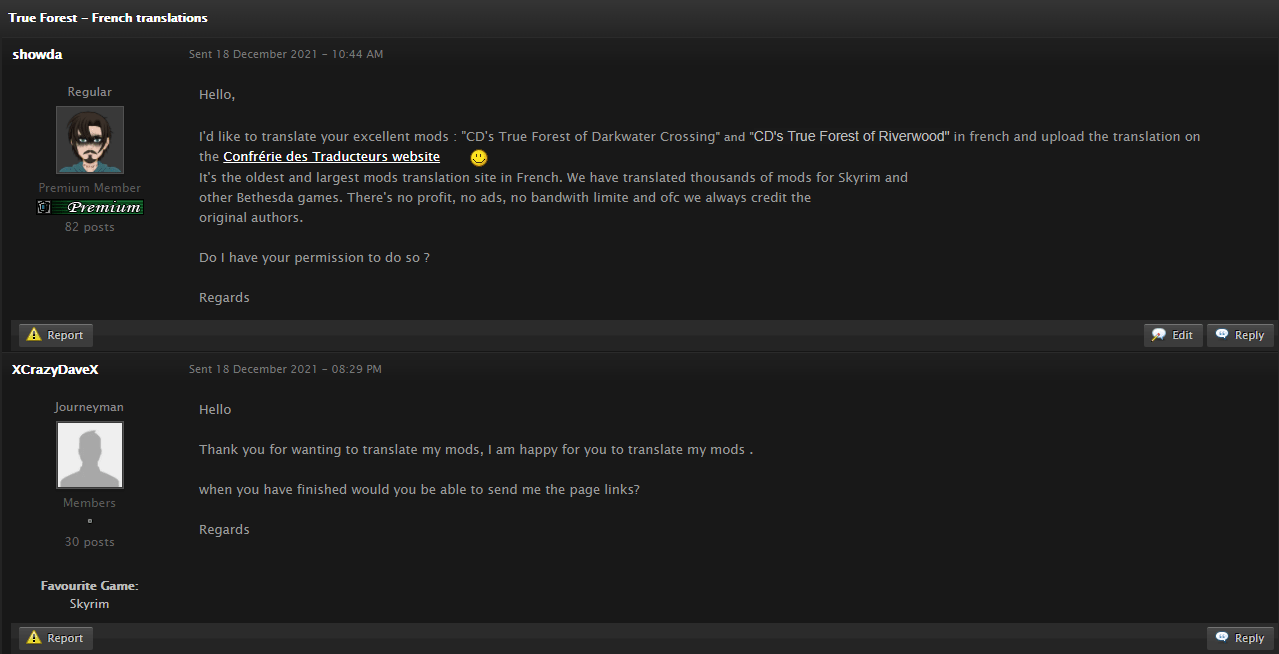
Task: Click warning icon in second Report button
Action: point(33,638)
